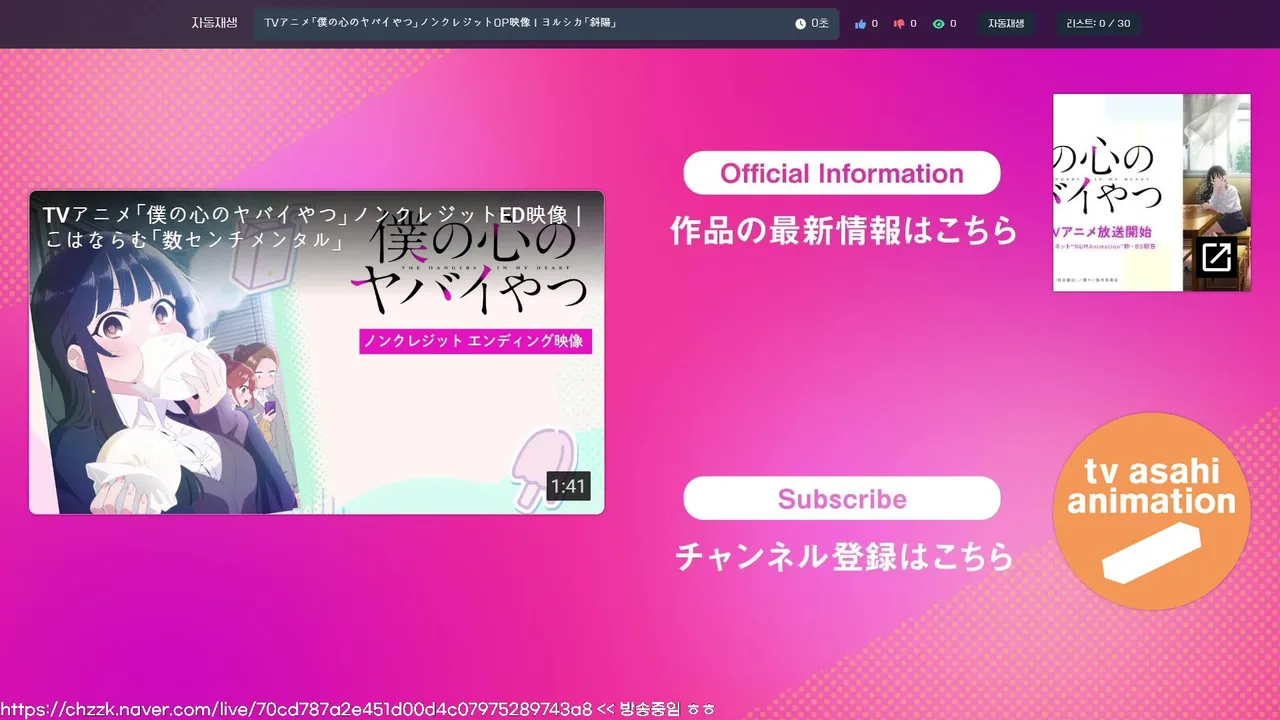The image size is (1280, 720).
Task: Click the tv asahi animation channel logo
Action: pos(1151,511)
